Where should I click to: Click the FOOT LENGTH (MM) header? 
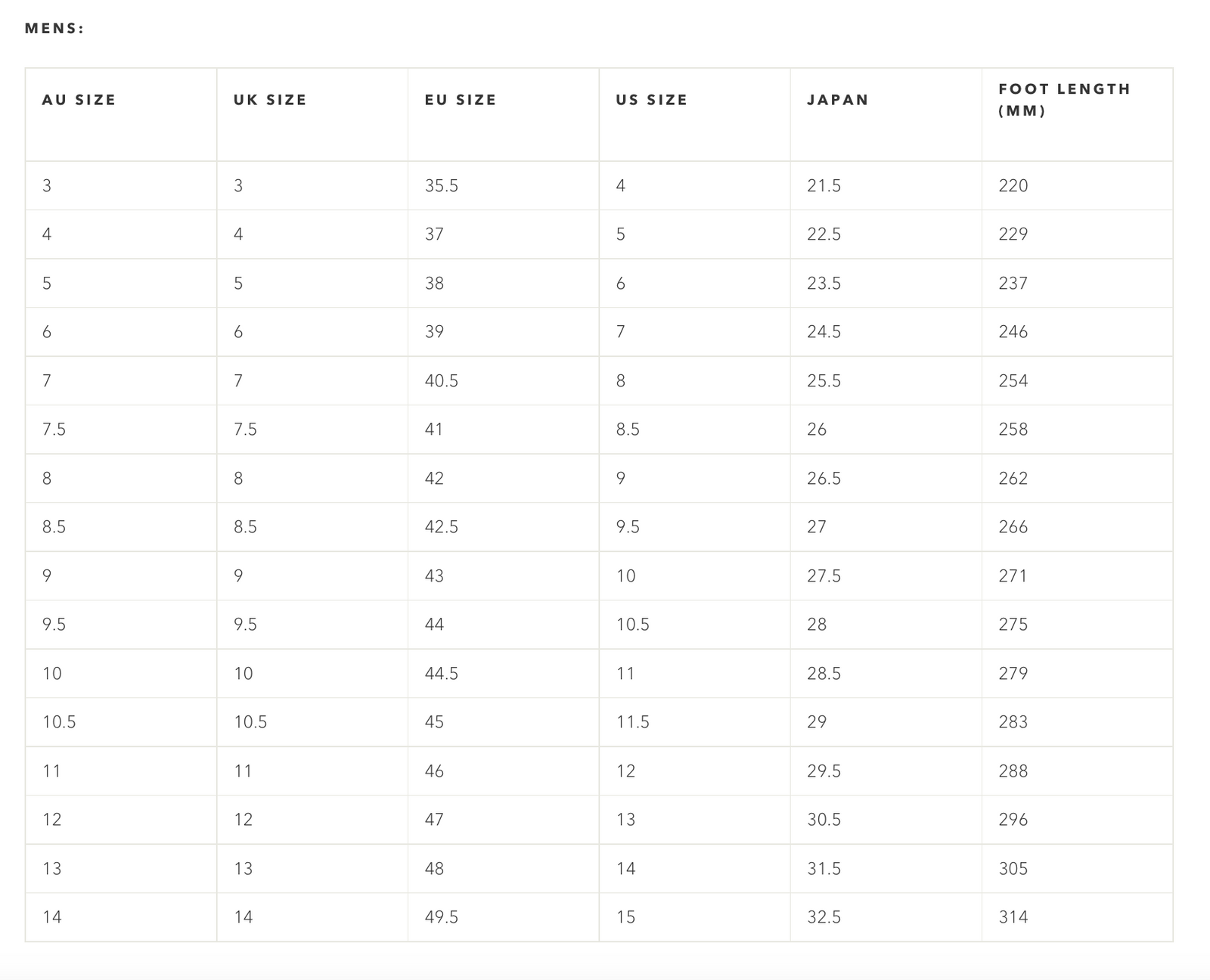(1064, 100)
